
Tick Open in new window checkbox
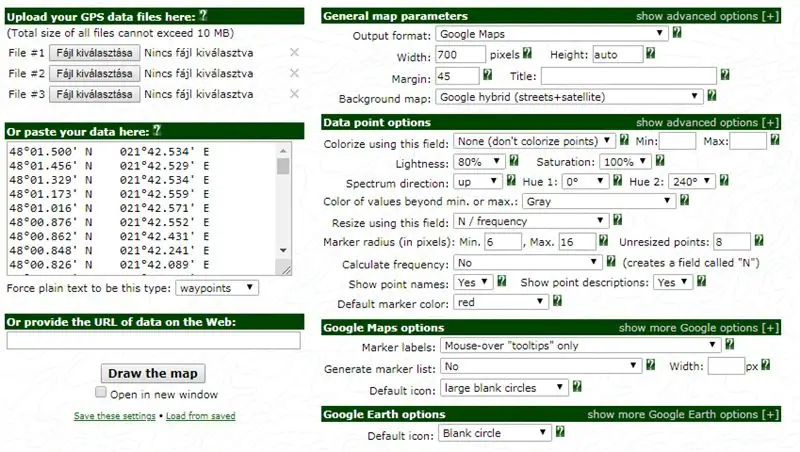coord(101,392)
